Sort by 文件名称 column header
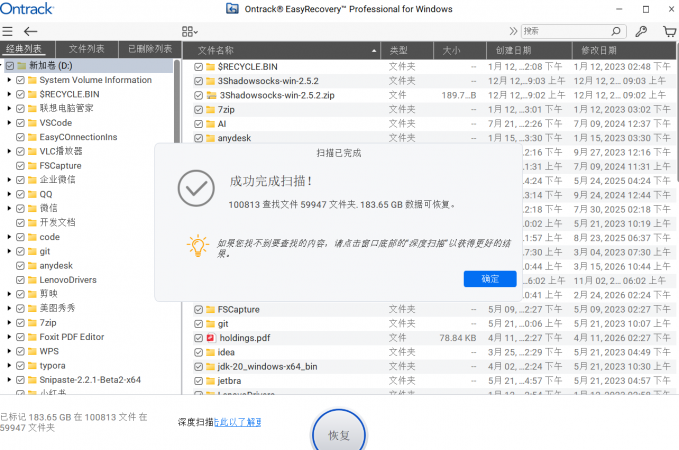The height and width of the screenshot is (450, 679). click(282, 50)
